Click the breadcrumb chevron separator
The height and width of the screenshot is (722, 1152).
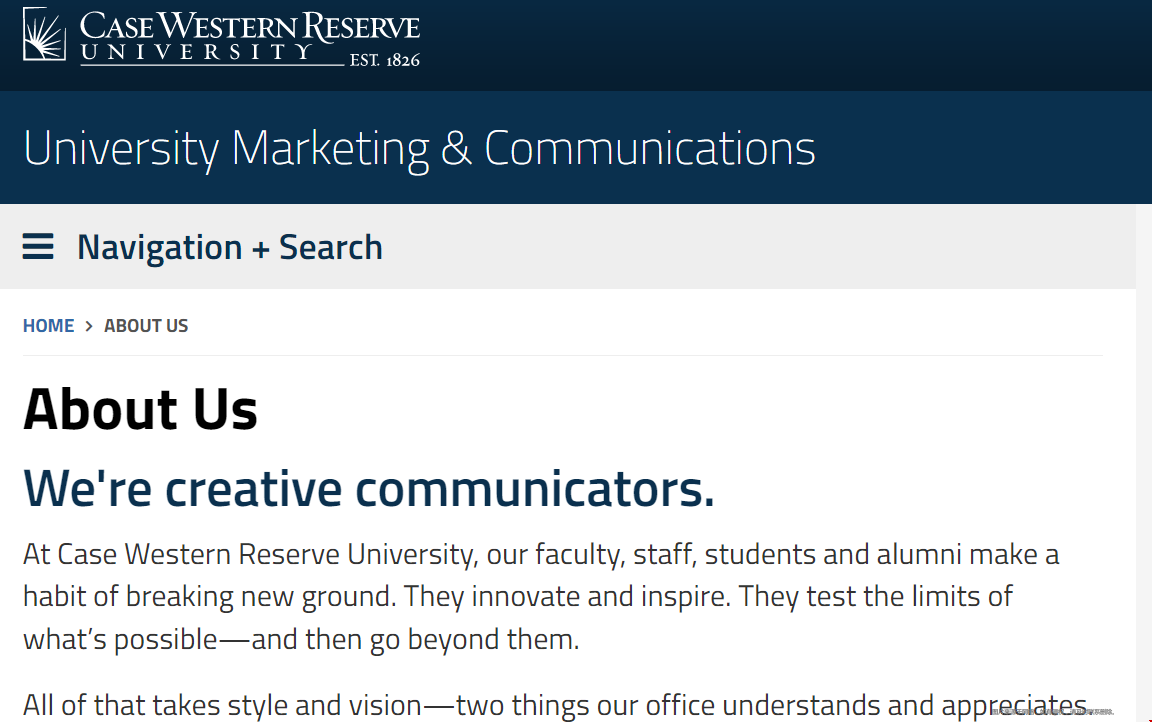[89, 325]
